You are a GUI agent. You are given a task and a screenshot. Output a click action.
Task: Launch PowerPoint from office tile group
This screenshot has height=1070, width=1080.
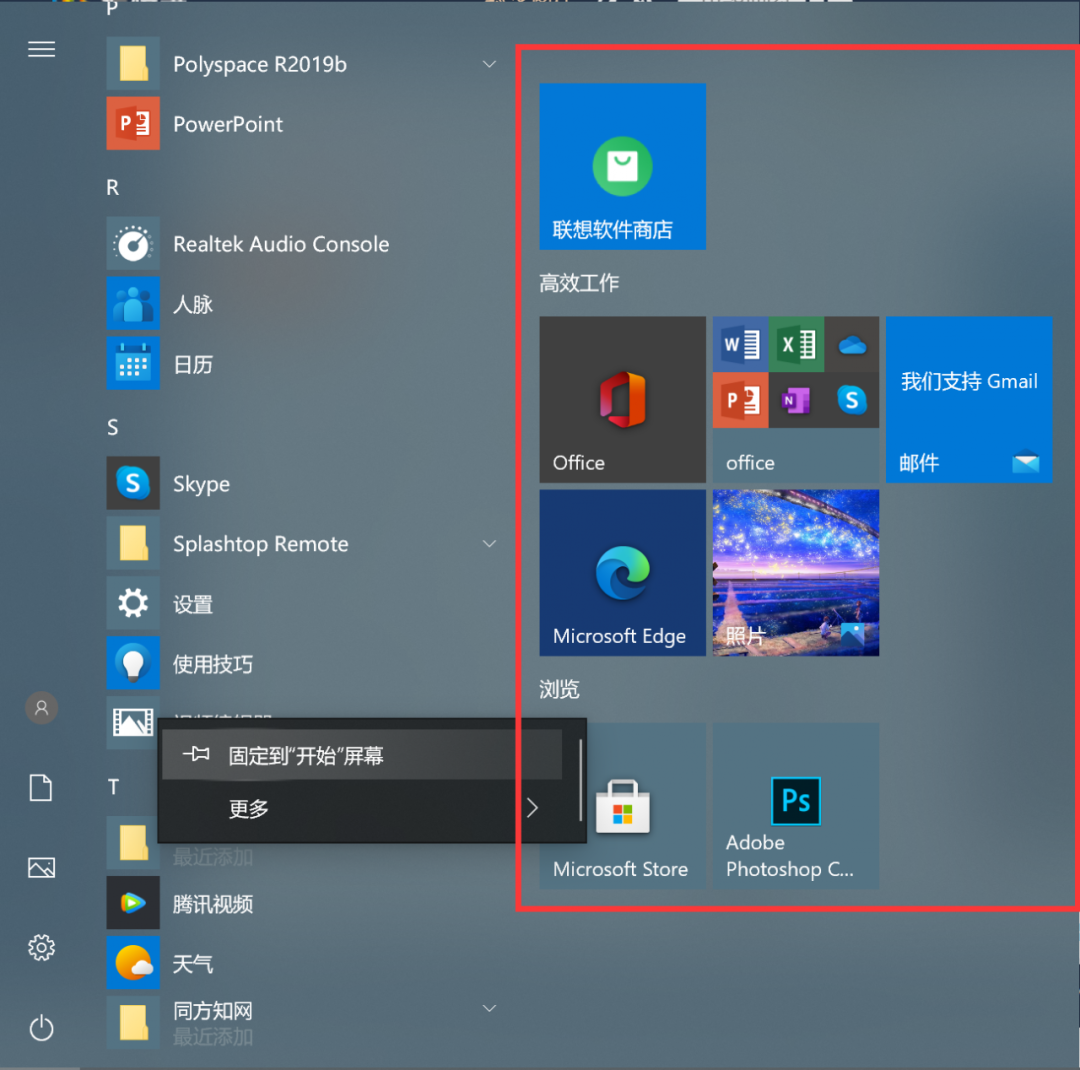point(740,400)
